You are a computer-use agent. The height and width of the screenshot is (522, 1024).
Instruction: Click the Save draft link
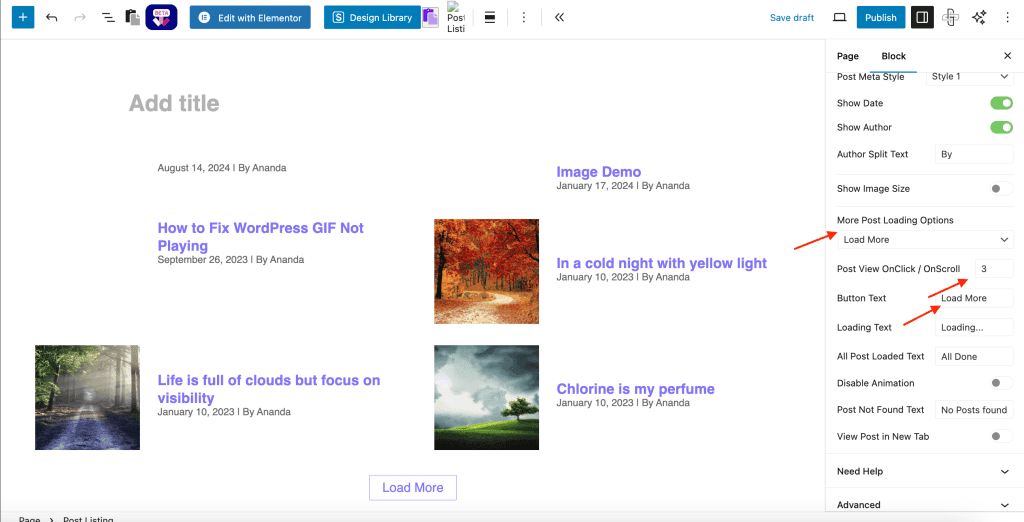pos(792,18)
